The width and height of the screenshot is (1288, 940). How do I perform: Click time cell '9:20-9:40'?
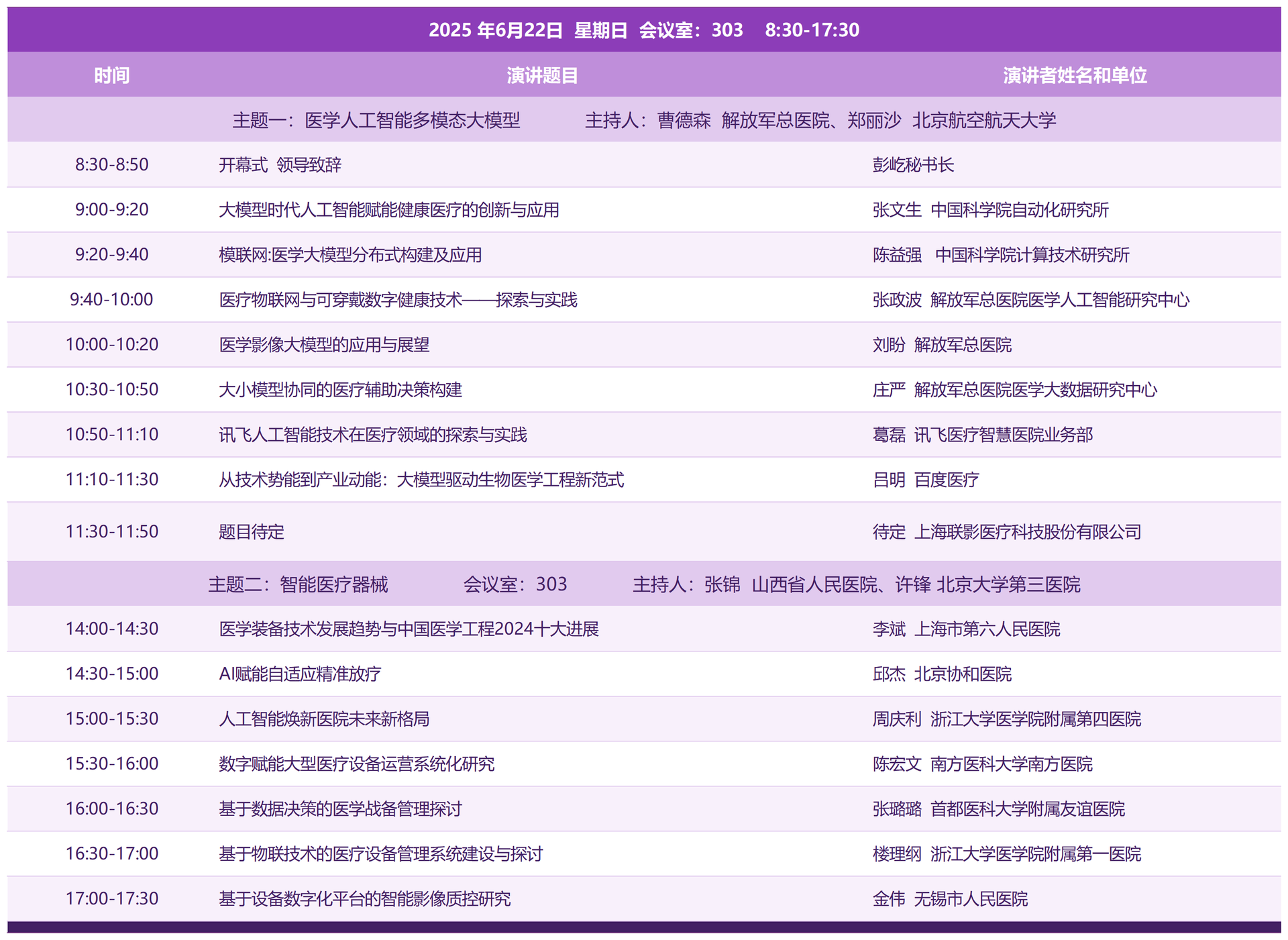[x=111, y=254]
